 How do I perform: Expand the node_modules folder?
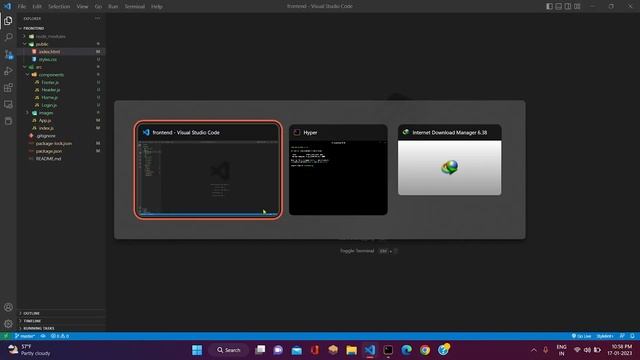pos(50,36)
